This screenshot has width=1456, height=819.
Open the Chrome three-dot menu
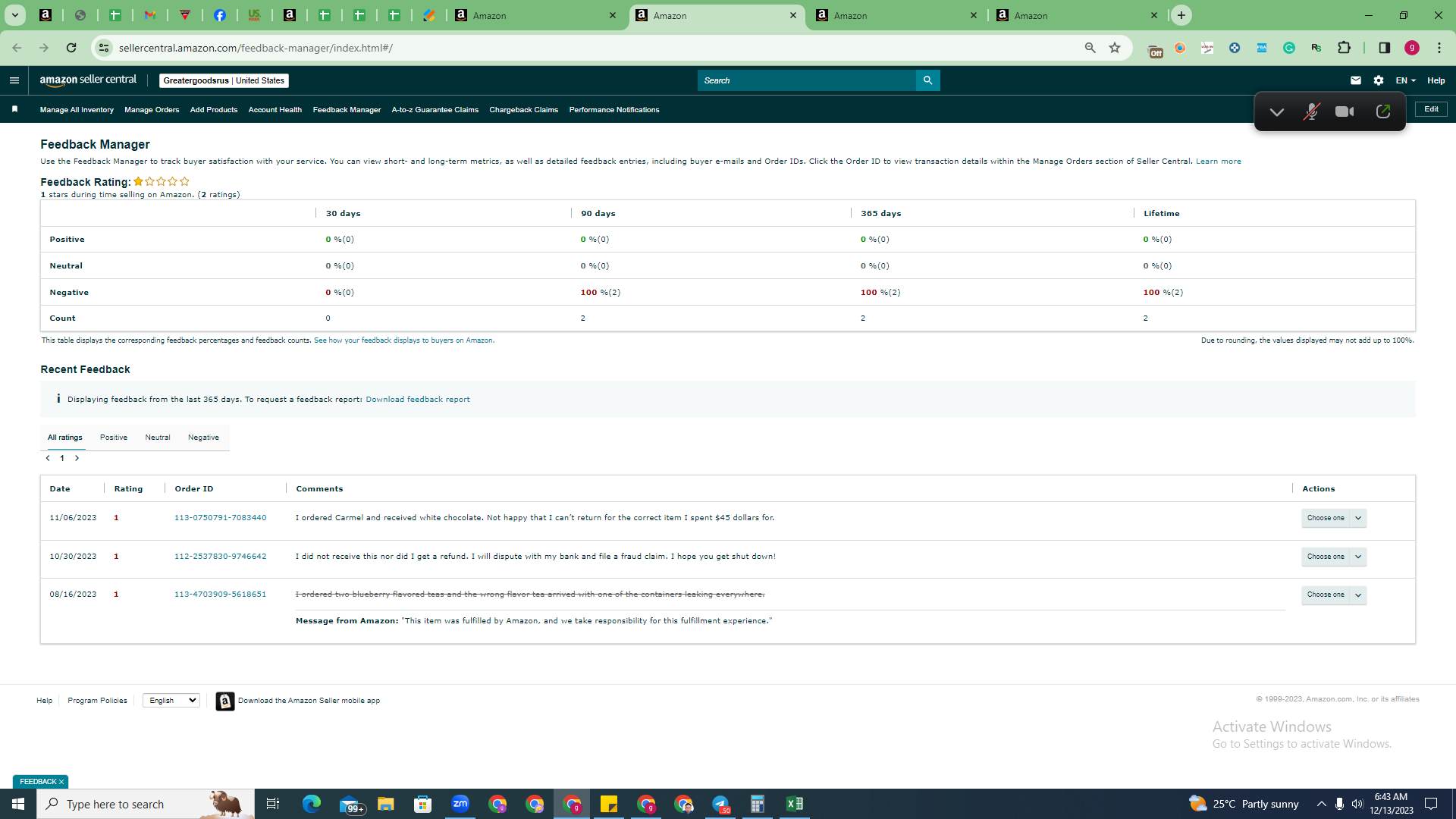point(1439,48)
